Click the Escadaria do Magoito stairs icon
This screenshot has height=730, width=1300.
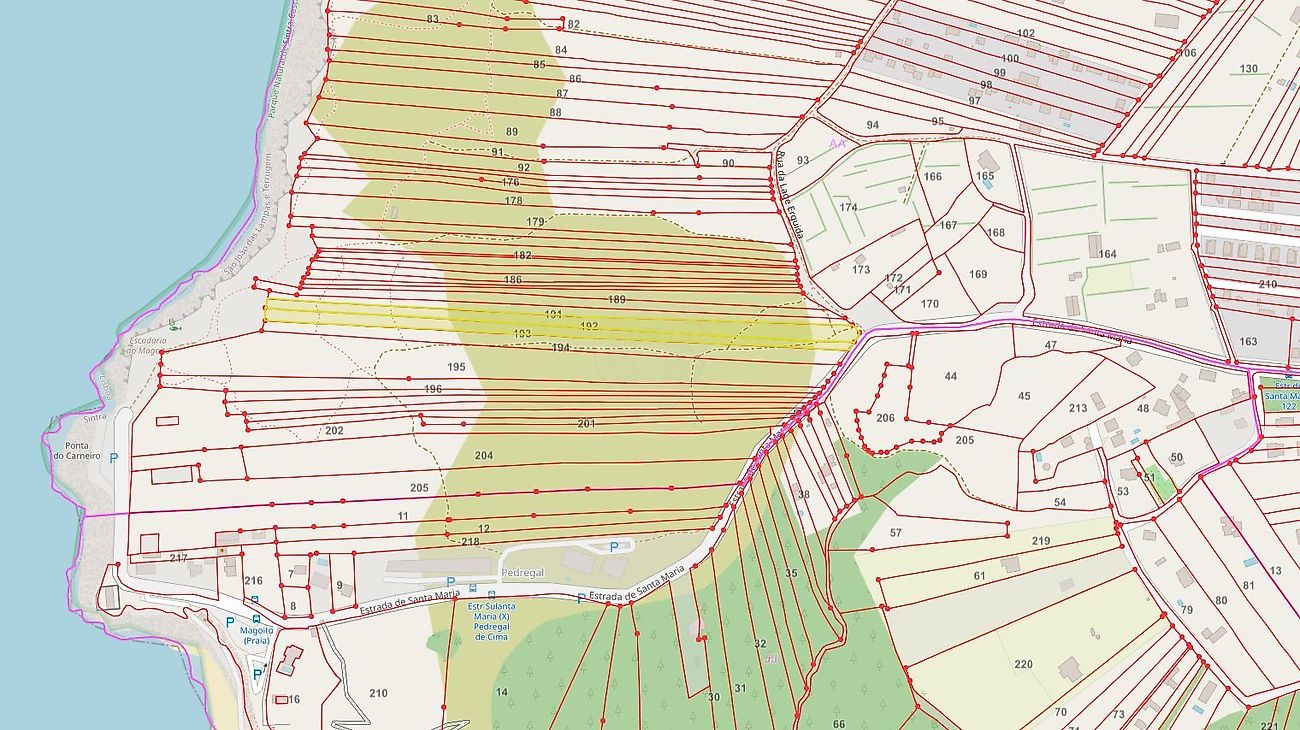[x=176, y=324]
